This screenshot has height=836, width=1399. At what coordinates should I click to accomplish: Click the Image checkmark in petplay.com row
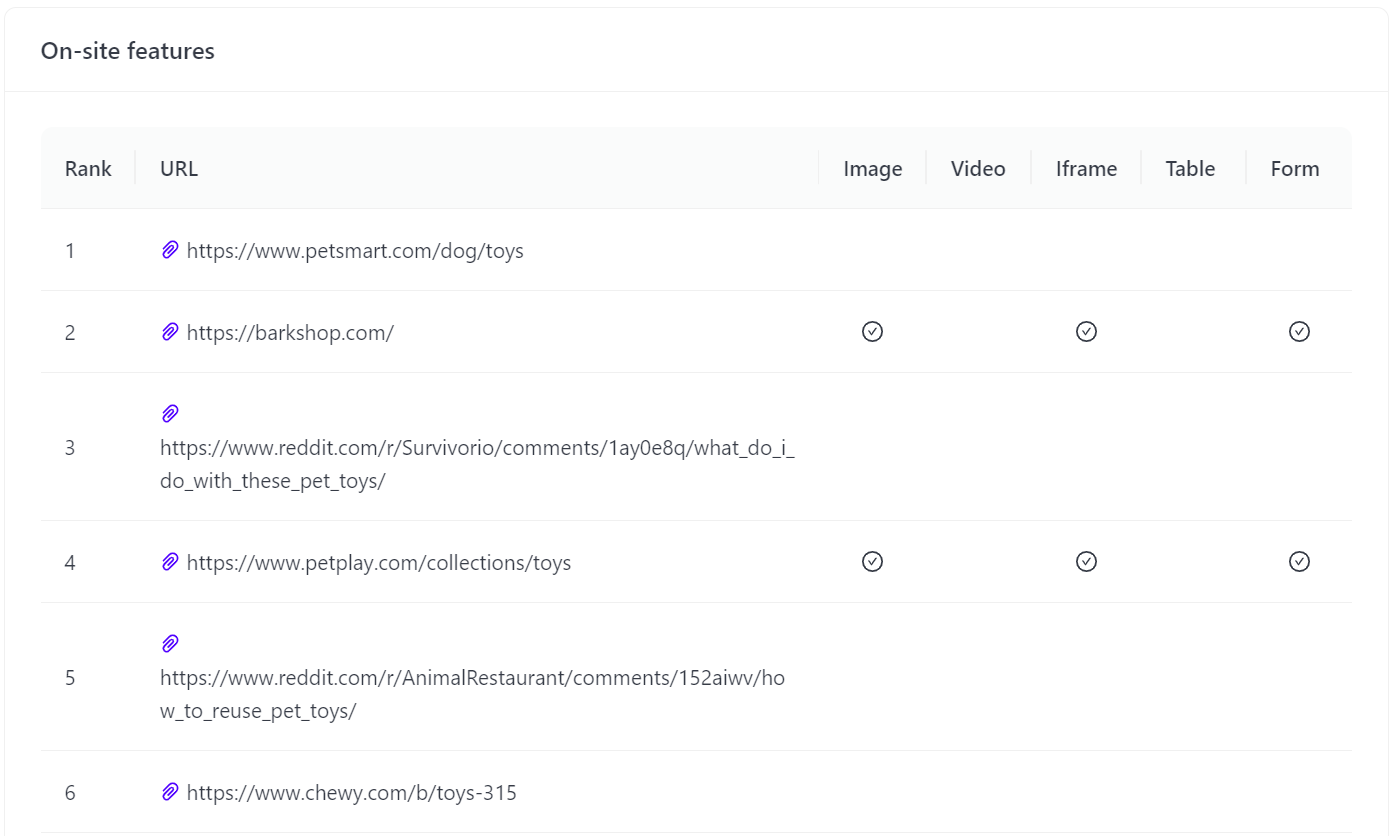click(872, 561)
